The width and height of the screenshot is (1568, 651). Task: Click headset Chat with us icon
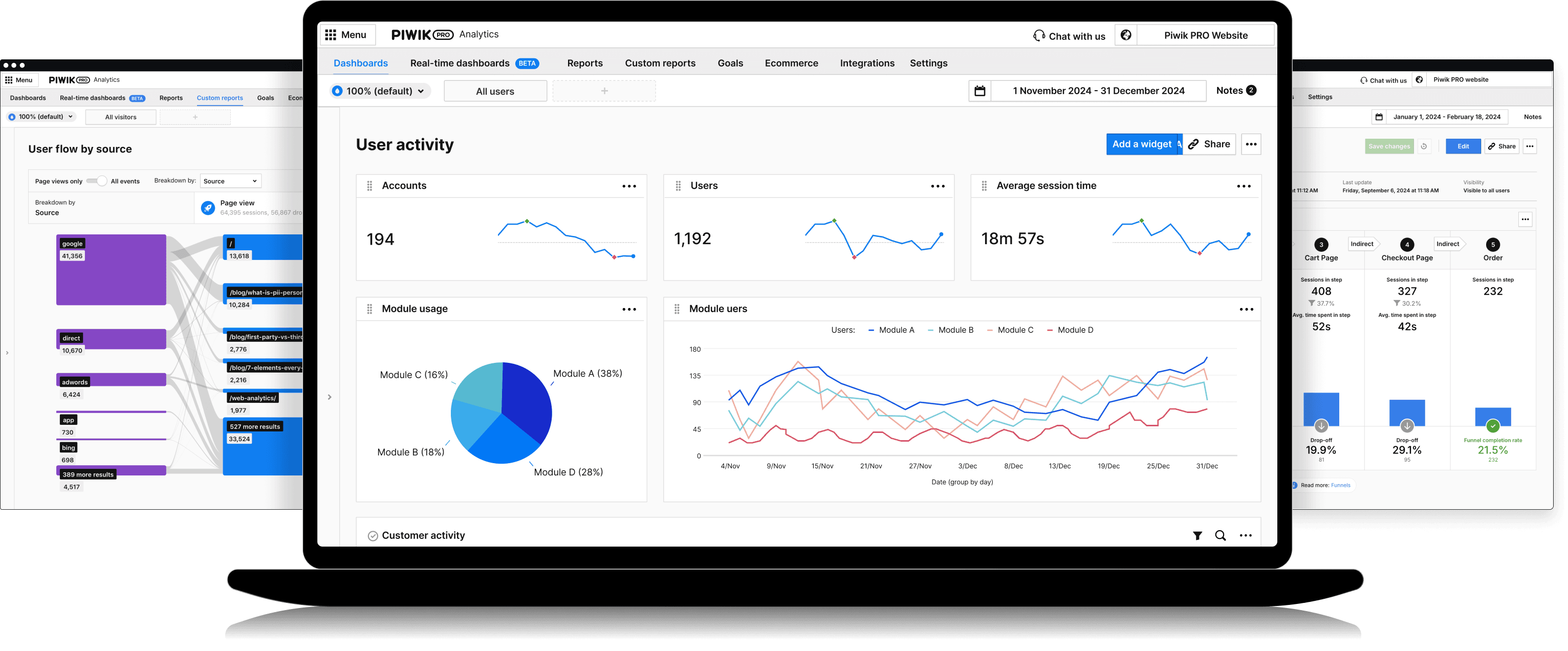coord(1038,36)
